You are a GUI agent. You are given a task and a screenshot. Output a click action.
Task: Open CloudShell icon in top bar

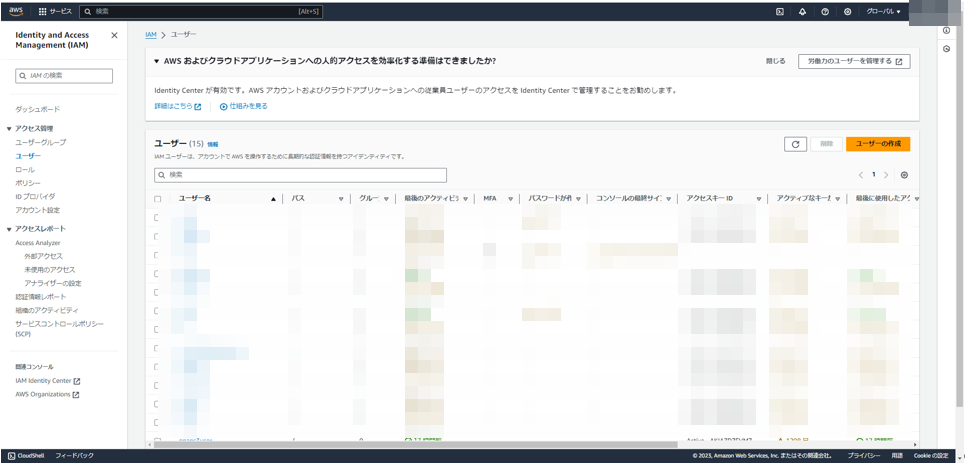(x=779, y=12)
